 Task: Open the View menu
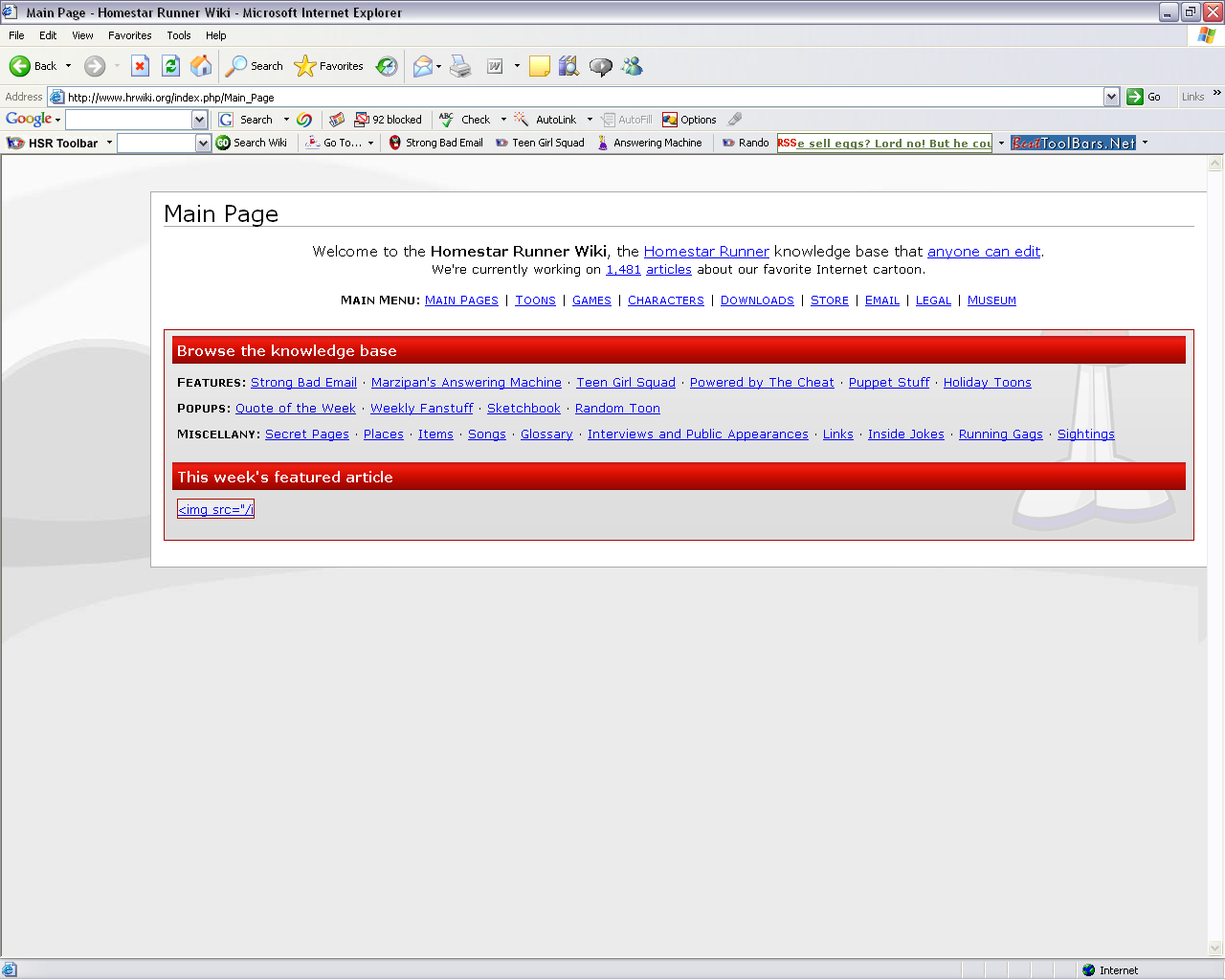pos(82,35)
